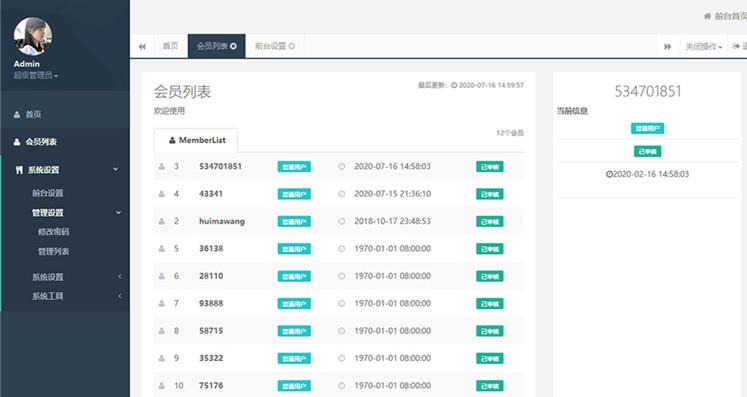Viewport: 747px width, 397px height.
Task: Click the logout icon at the top right
Action: click(x=736, y=46)
